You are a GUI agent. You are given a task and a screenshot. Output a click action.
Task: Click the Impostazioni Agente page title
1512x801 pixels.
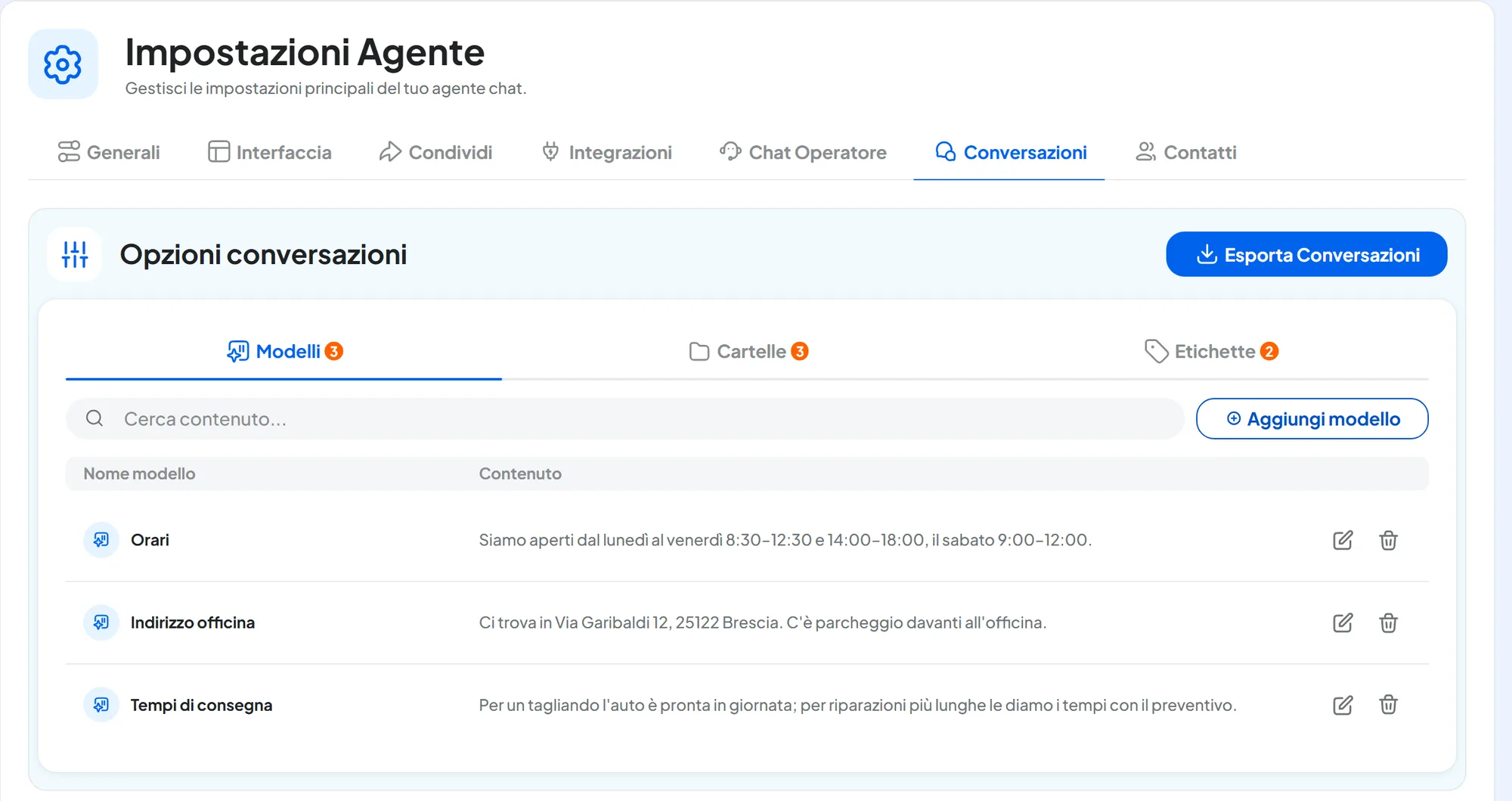pyautogui.click(x=305, y=52)
